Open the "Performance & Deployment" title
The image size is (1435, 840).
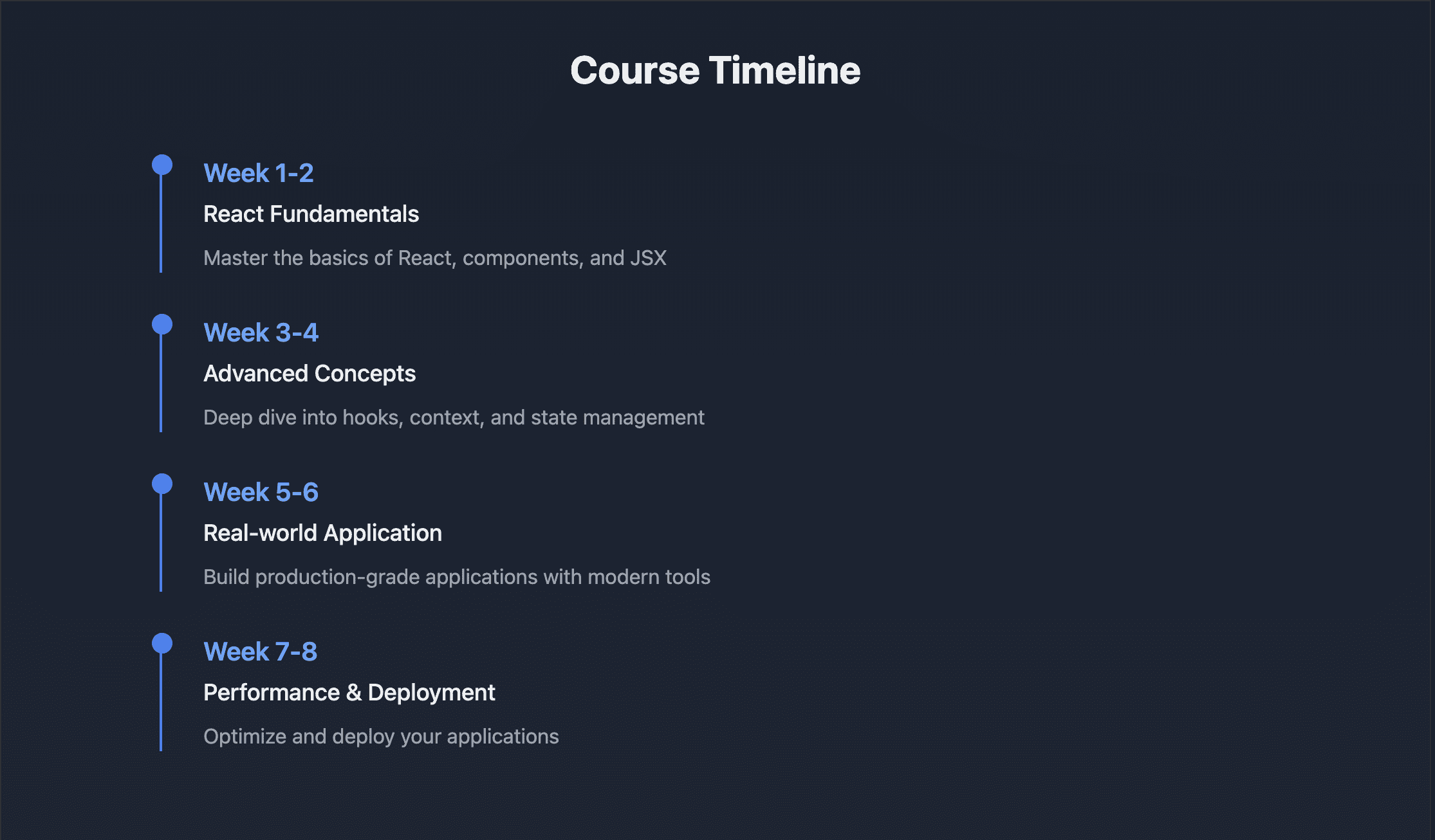click(x=349, y=693)
